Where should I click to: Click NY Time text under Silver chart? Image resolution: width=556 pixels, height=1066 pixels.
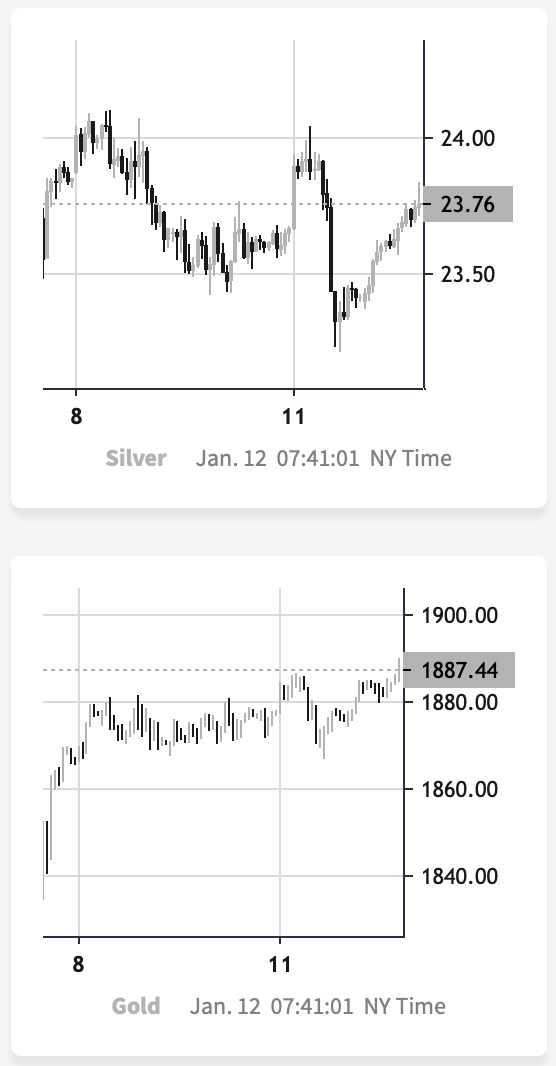tap(411, 458)
